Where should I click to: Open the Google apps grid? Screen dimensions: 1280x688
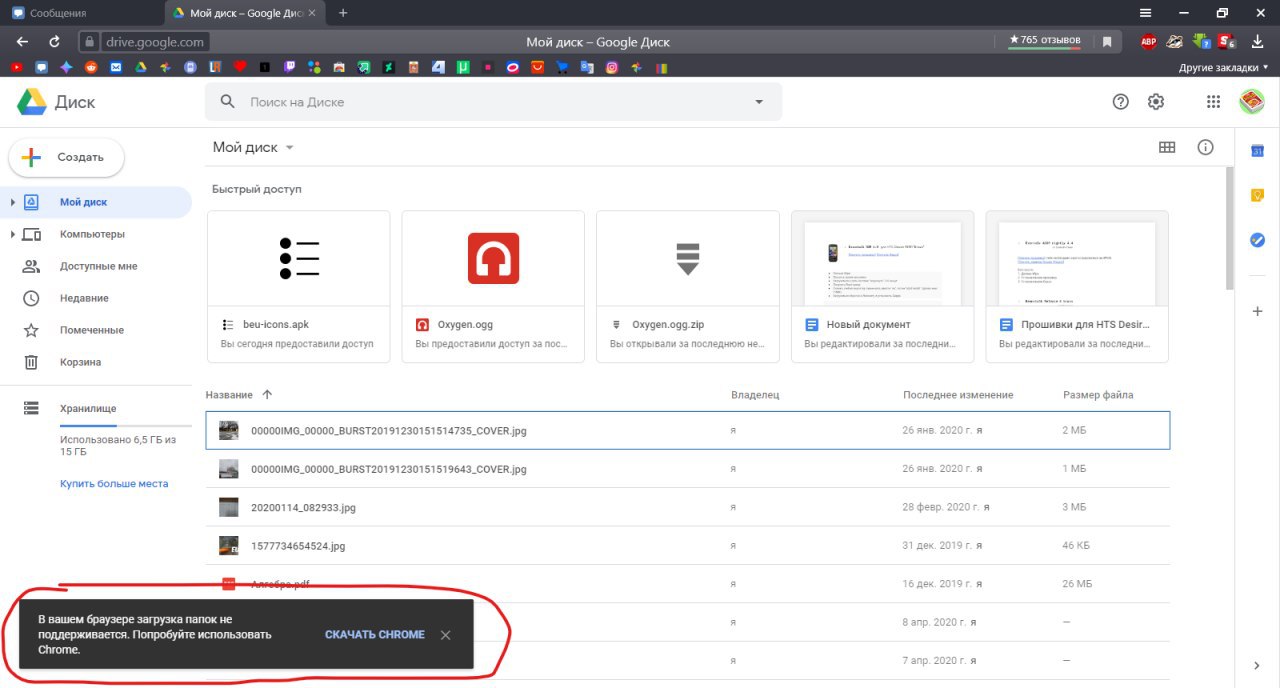point(1213,101)
